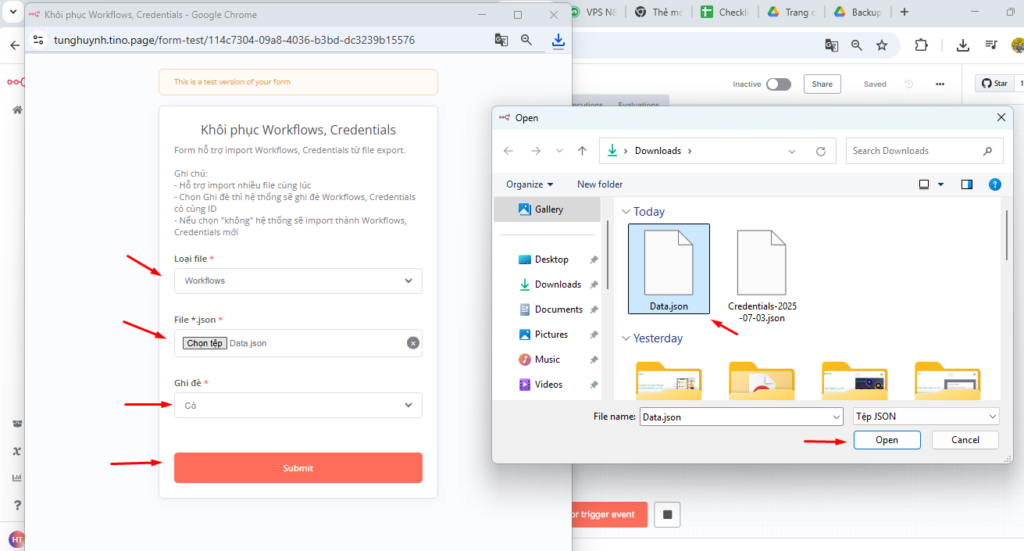Image resolution: width=1024 pixels, height=551 pixels.
Task: Collapse the Yesterday group in file list
Action: 626,338
